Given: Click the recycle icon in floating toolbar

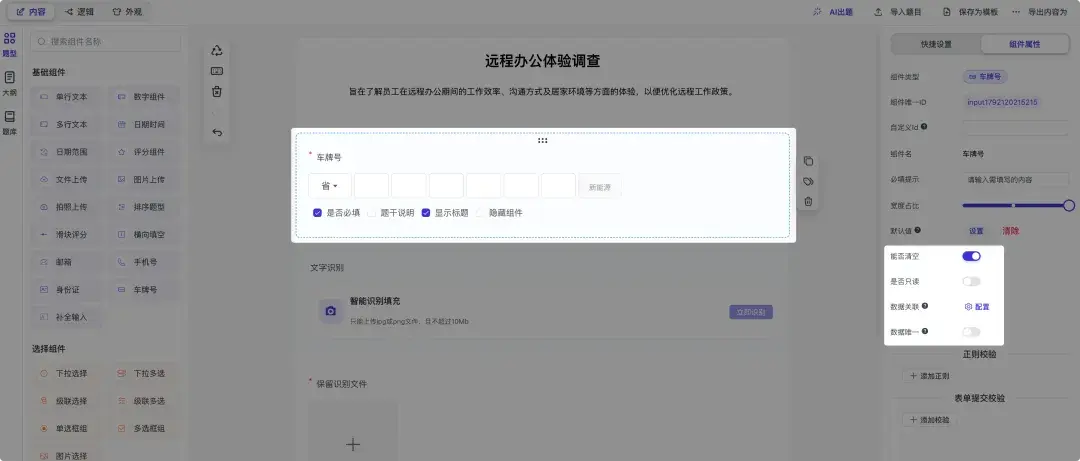Looking at the screenshot, I should [217, 50].
